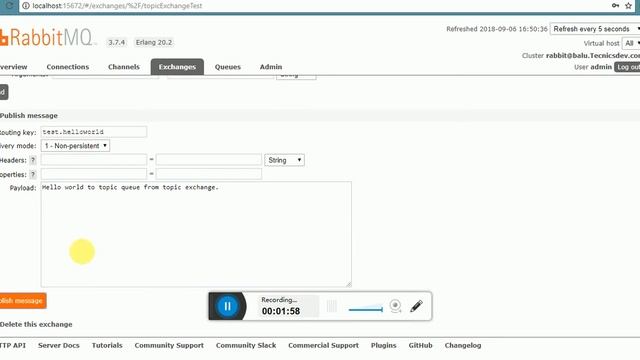Pause the screen recording
The height and width of the screenshot is (360, 640).
click(x=227, y=306)
